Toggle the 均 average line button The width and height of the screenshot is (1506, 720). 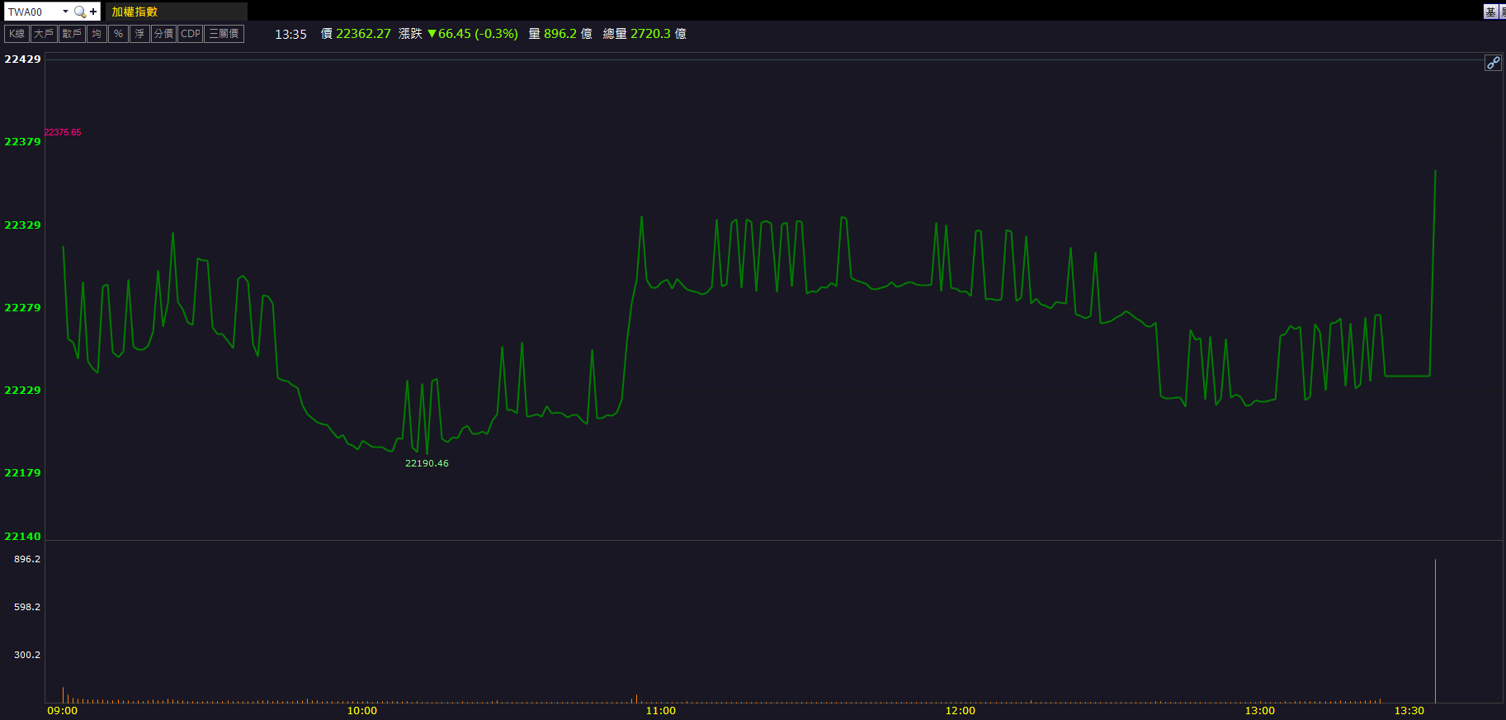[96, 34]
